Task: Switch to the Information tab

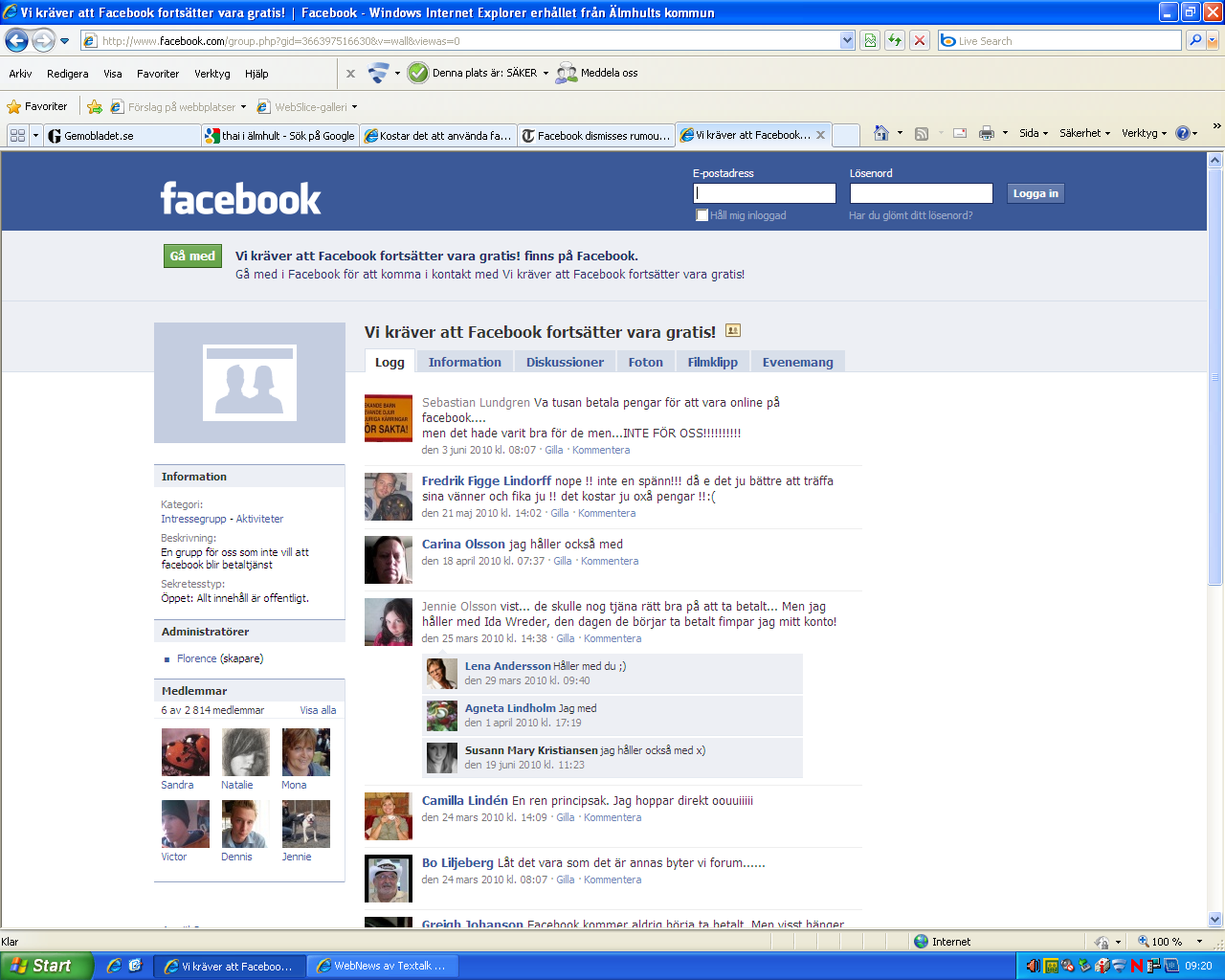Action: click(x=465, y=362)
